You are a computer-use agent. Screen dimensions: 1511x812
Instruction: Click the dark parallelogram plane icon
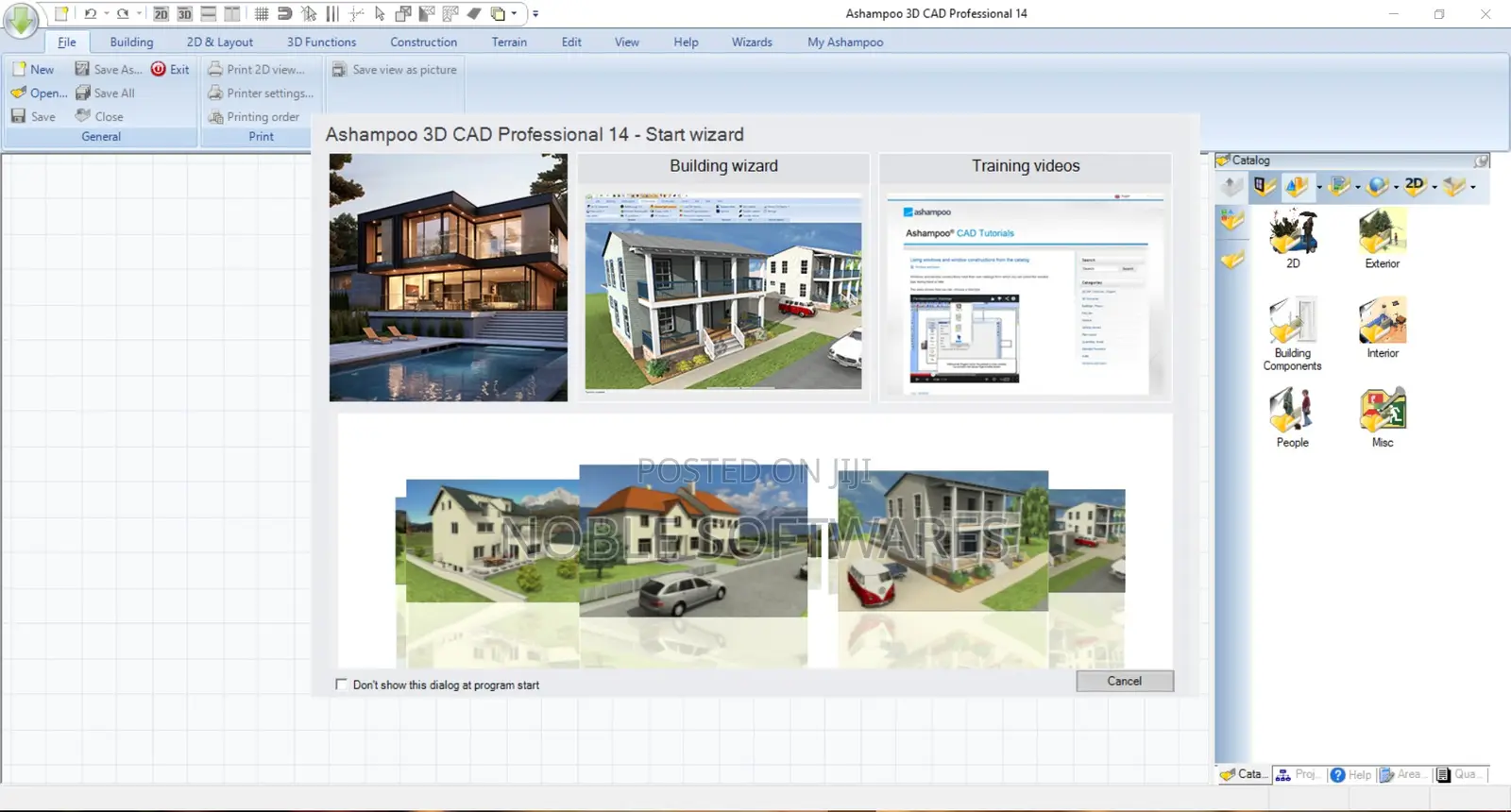pos(474,13)
